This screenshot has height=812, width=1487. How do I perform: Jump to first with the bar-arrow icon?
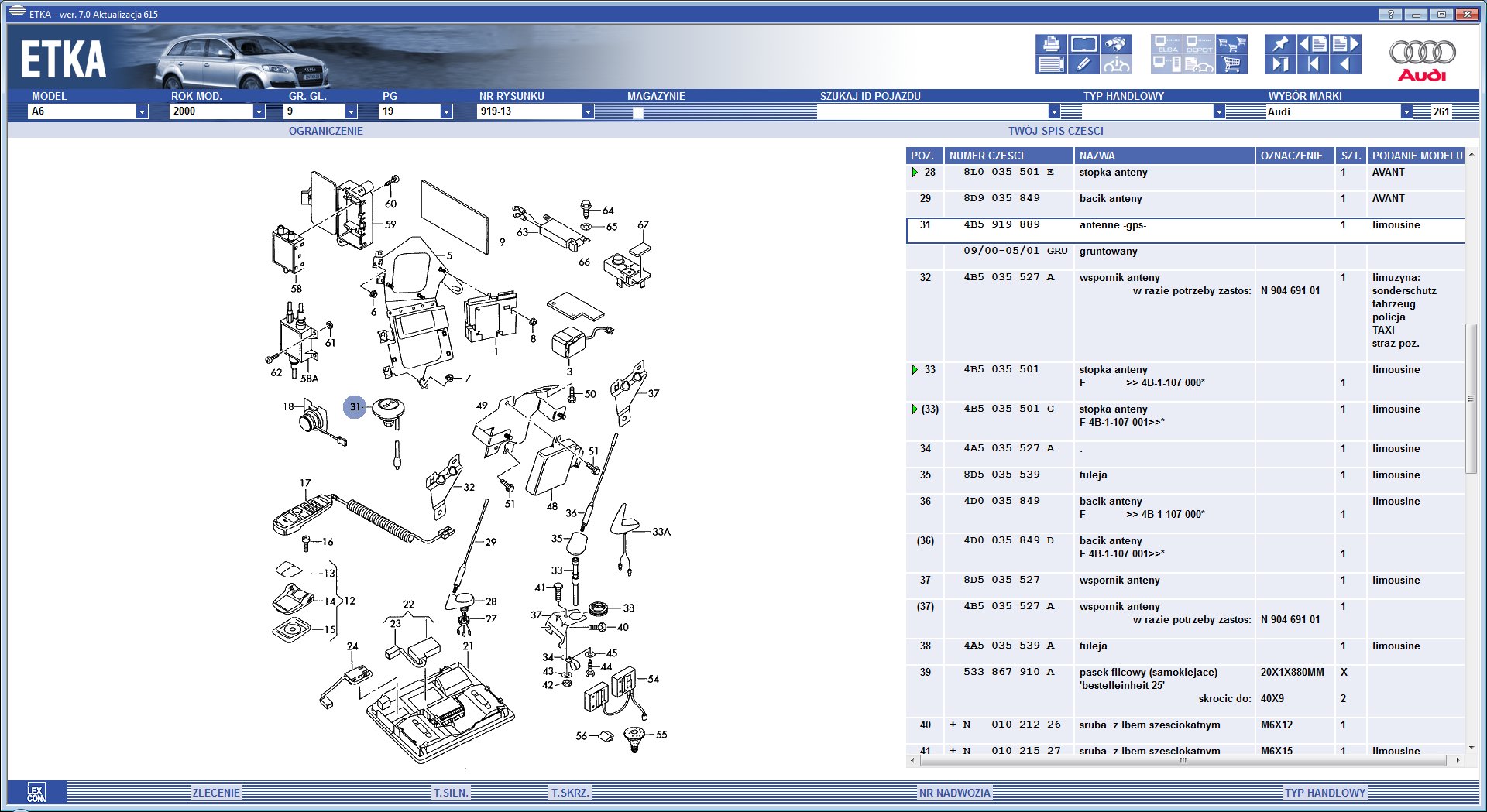pyautogui.click(x=1313, y=64)
